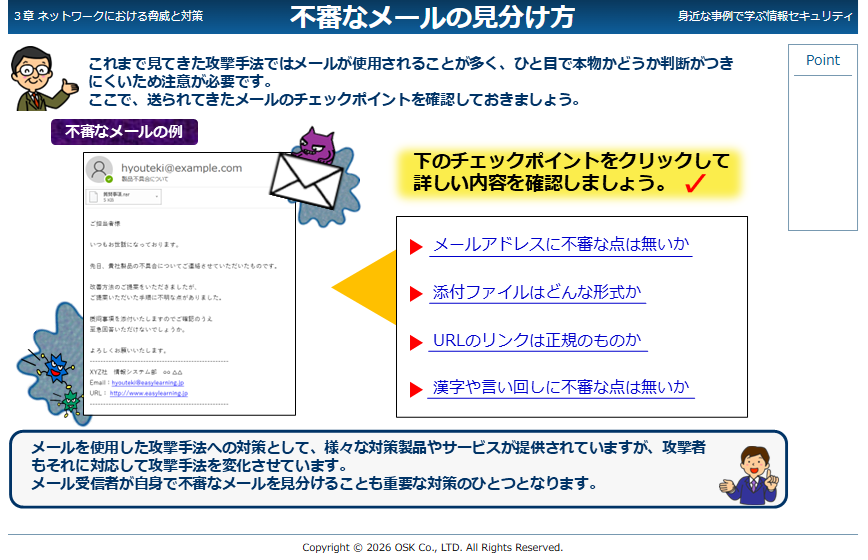Click the envelope icon with purple monster
This screenshot has height=560, width=868.
(309, 171)
